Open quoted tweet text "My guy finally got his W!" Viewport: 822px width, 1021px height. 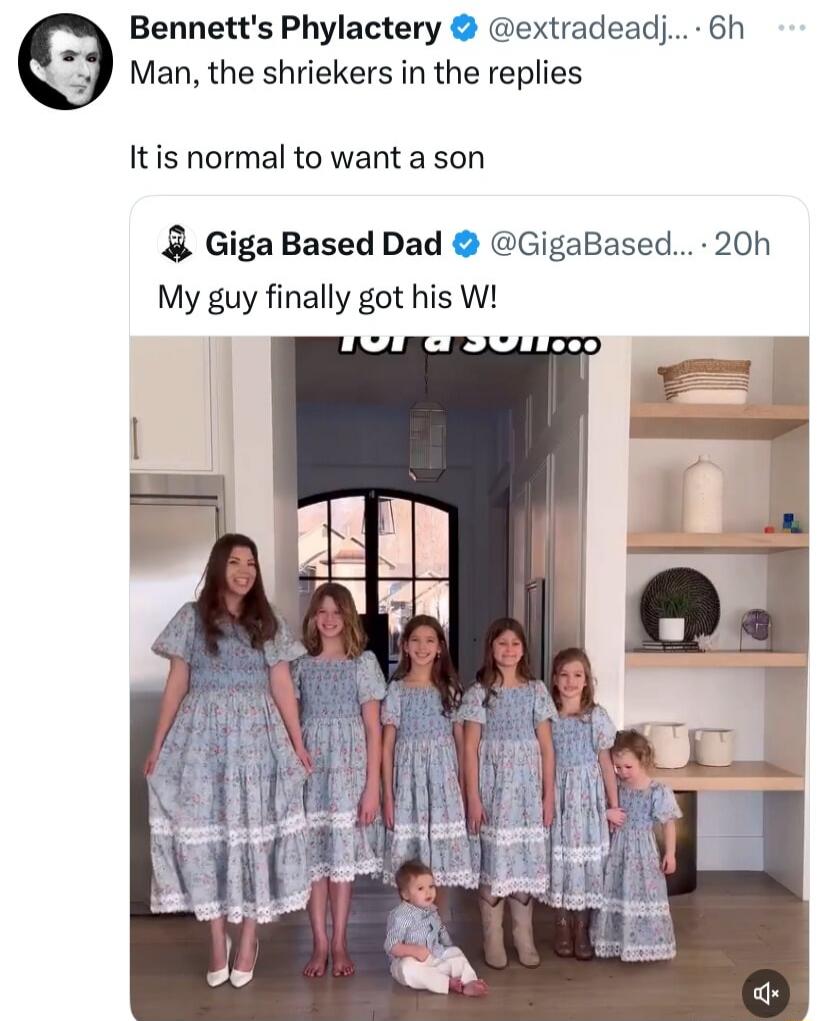(327, 298)
